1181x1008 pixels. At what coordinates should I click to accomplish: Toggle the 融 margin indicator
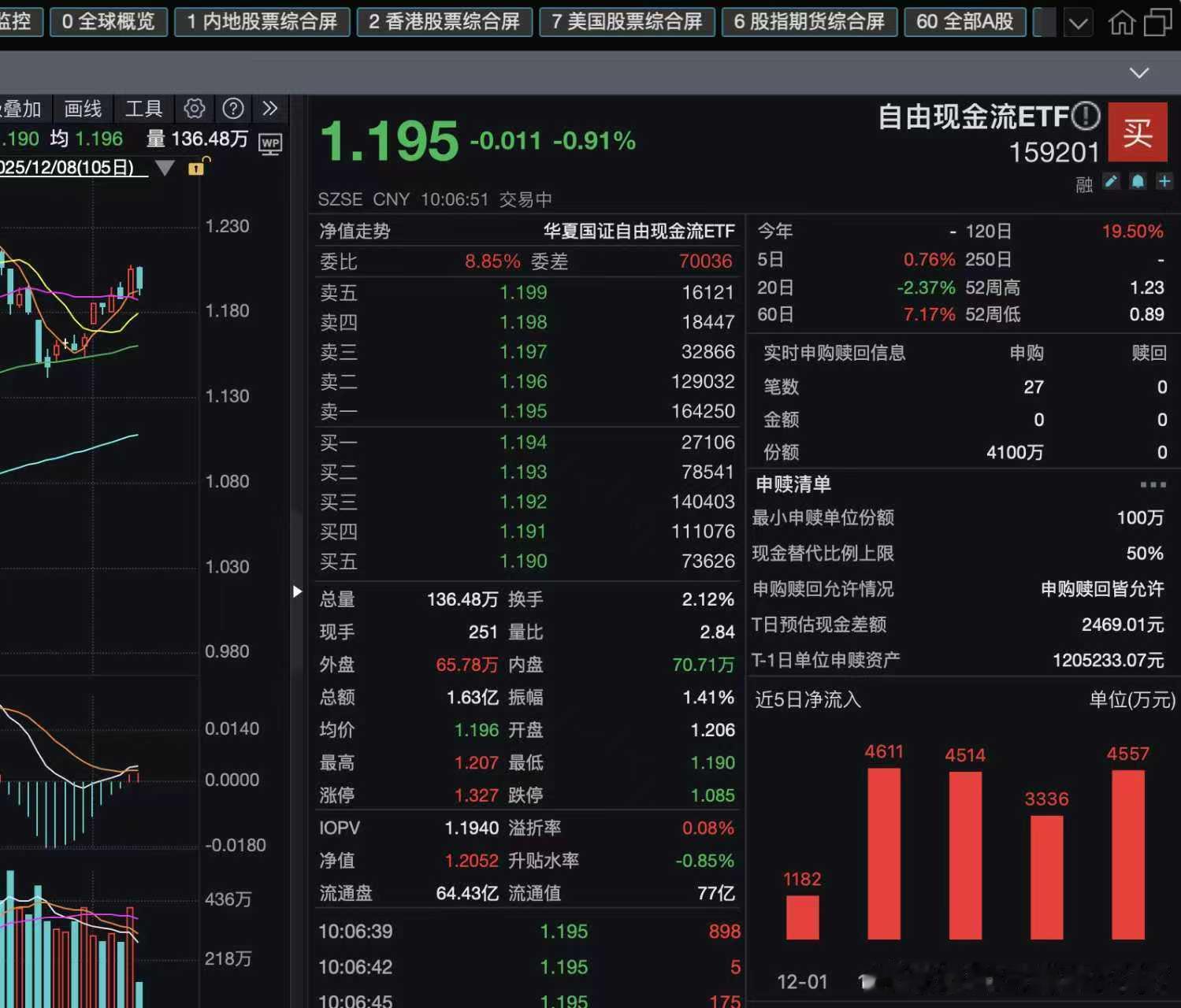click(x=1084, y=183)
